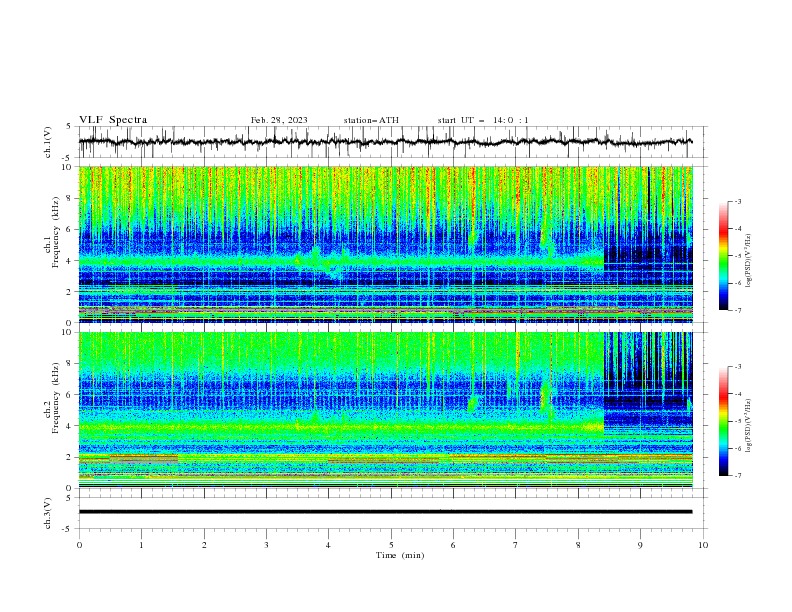The image size is (792, 612).
Task: Click the time axis tick label "5"
Action: (x=391, y=545)
